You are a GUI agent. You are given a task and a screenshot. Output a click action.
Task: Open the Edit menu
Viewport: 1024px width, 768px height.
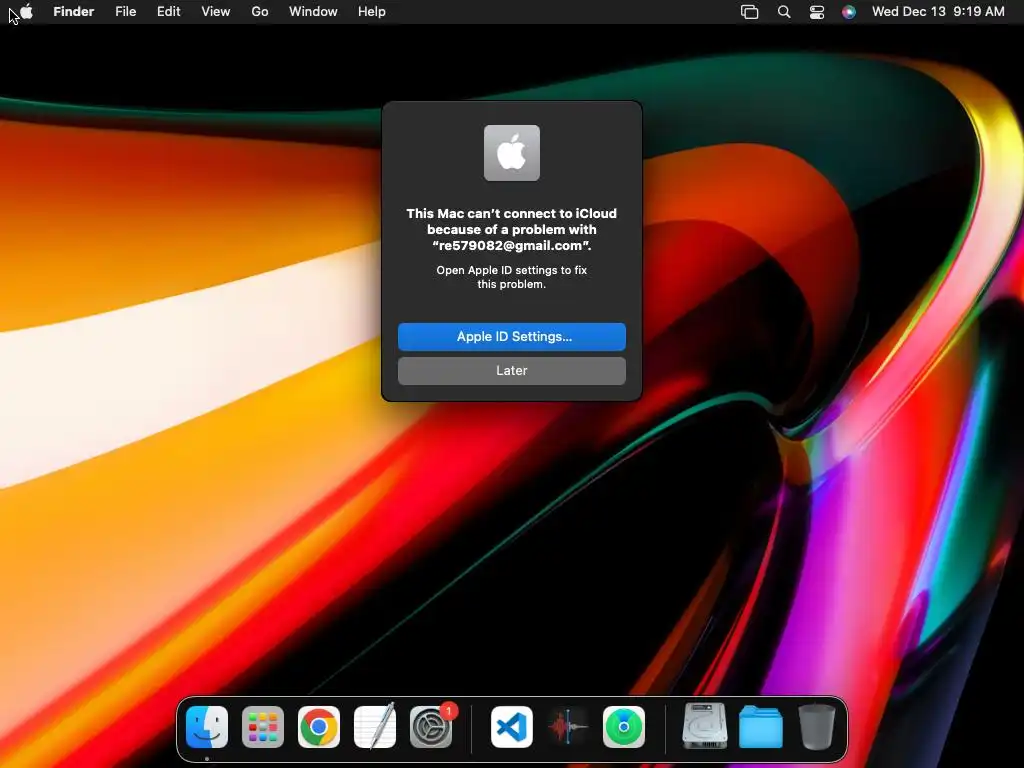[x=168, y=12]
